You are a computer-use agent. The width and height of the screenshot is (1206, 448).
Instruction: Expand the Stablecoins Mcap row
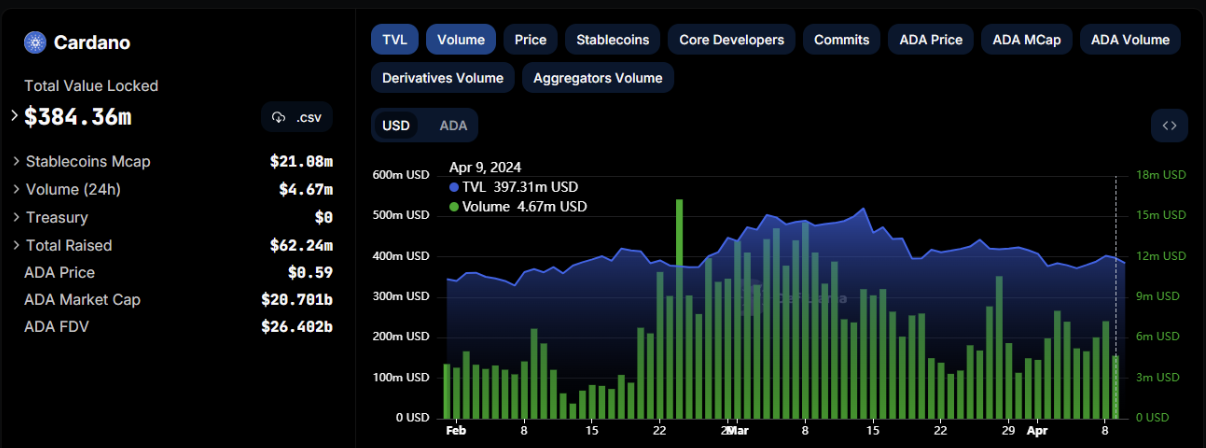[17, 161]
